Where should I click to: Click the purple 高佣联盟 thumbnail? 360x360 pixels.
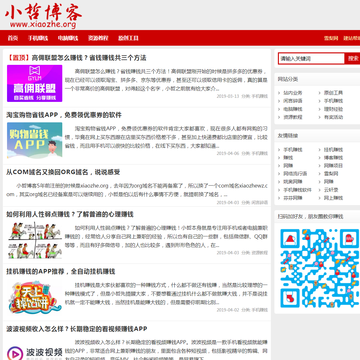(35, 83)
